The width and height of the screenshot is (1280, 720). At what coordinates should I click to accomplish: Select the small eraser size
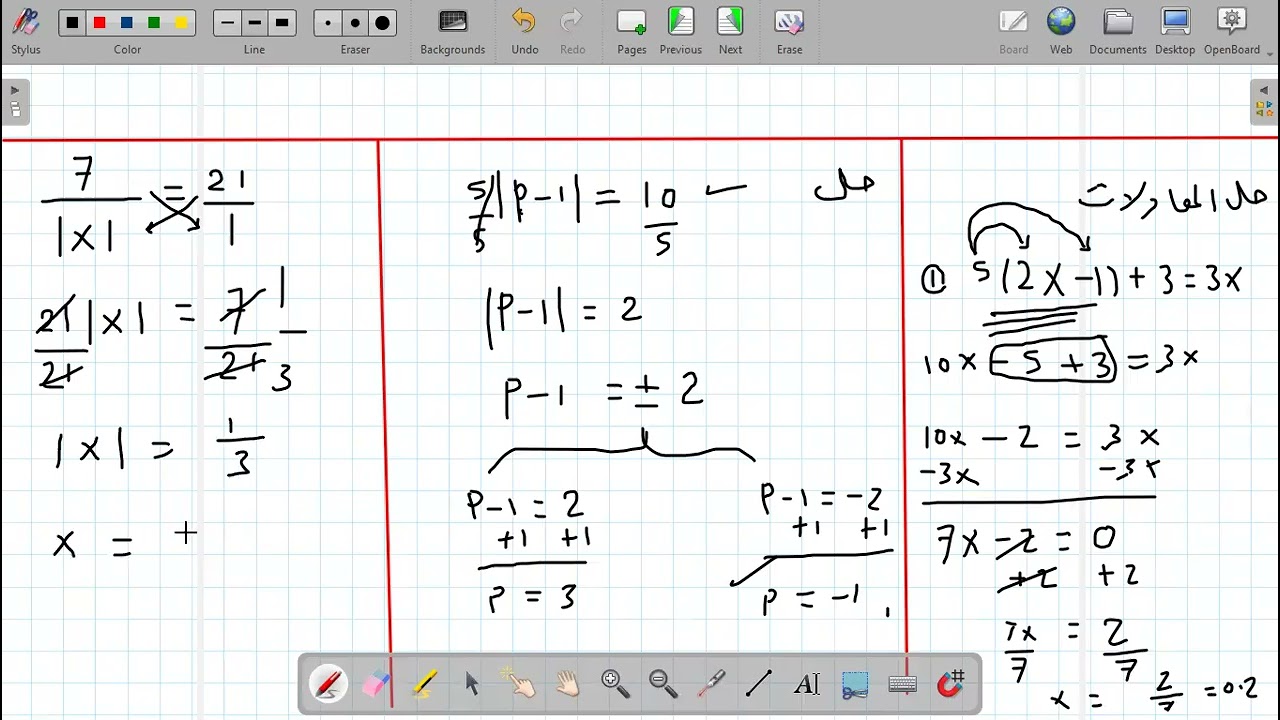[328, 23]
